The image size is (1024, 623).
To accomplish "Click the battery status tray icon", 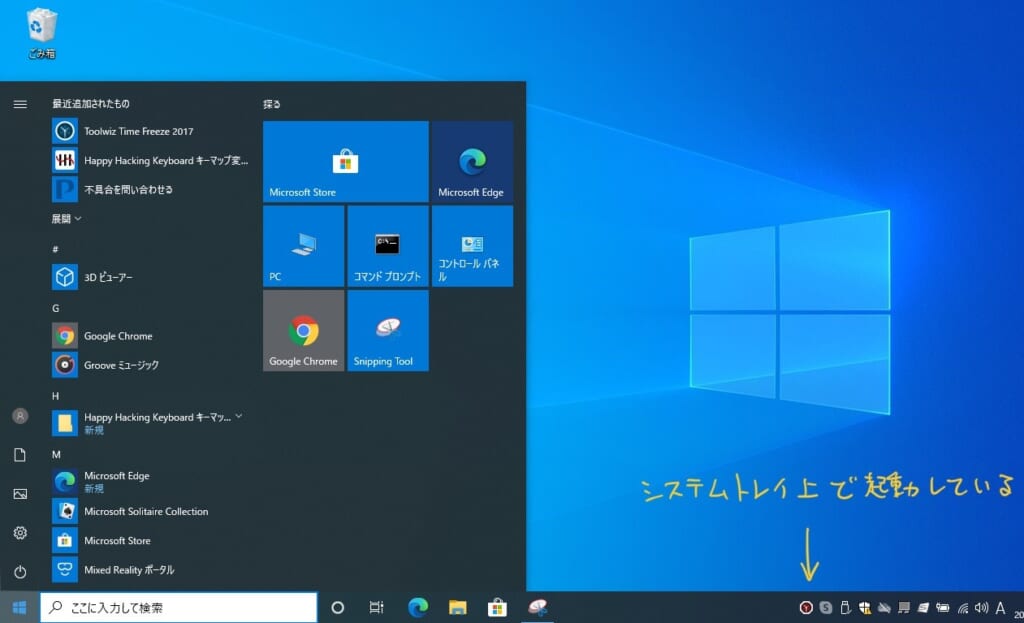I will coord(942,608).
